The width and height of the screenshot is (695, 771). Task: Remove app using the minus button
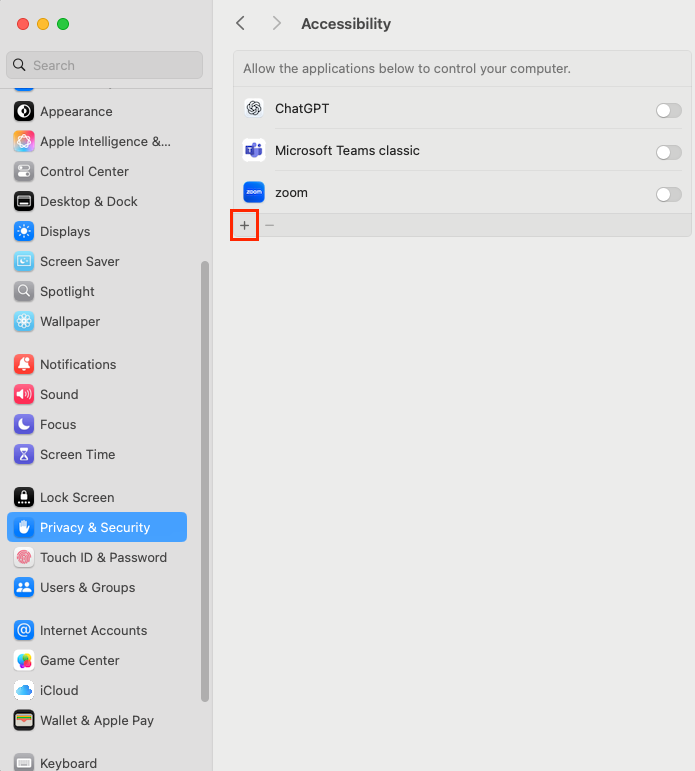pos(269,226)
